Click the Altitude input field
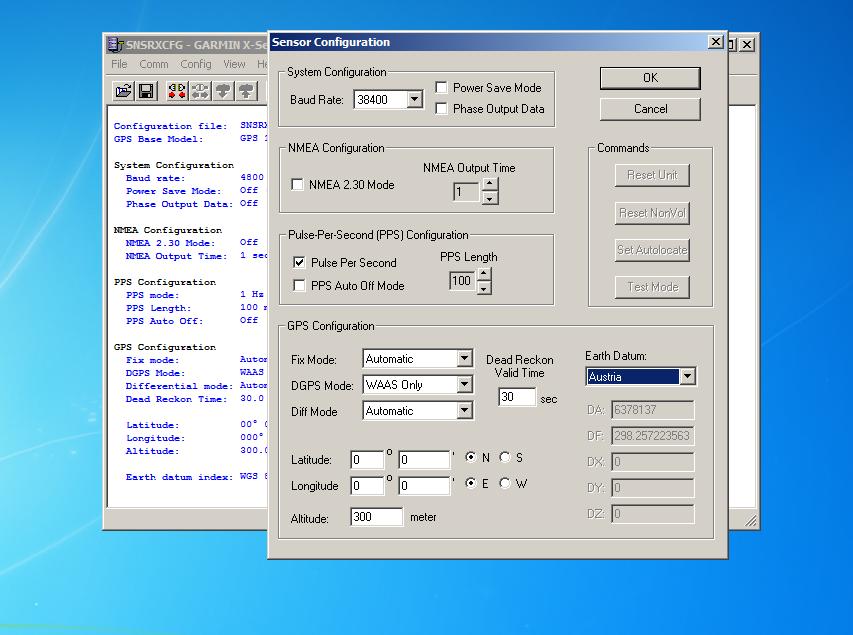Viewport: 853px width, 635px height. 376,516
